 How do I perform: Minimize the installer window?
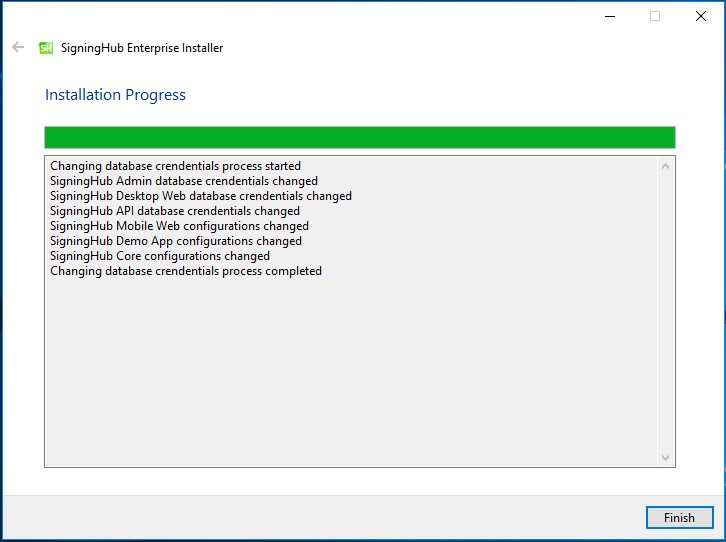610,16
